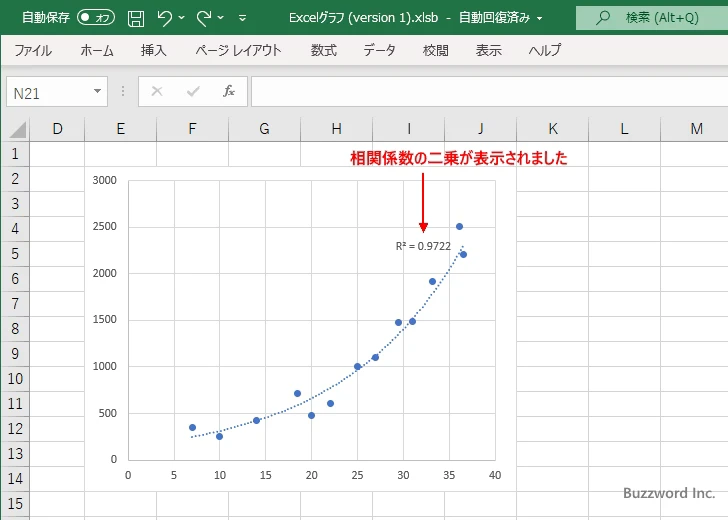The image size is (728, 520).
Task: Click vertical axis label 3000
Action: [x=104, y=180]
